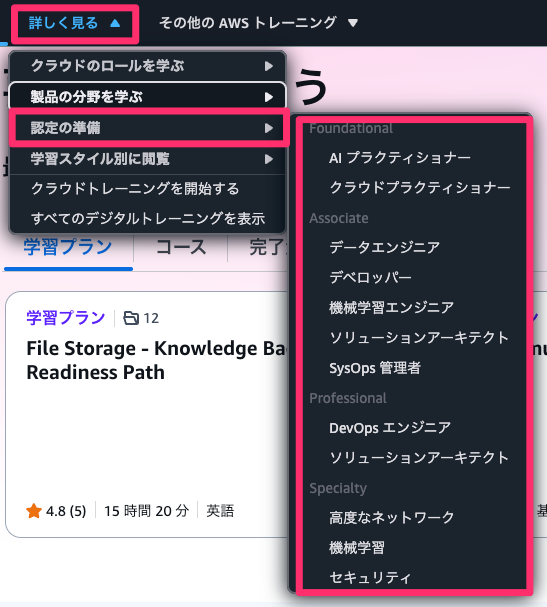Open その他の AWS トレーニング dropdown

coord(258,23)
